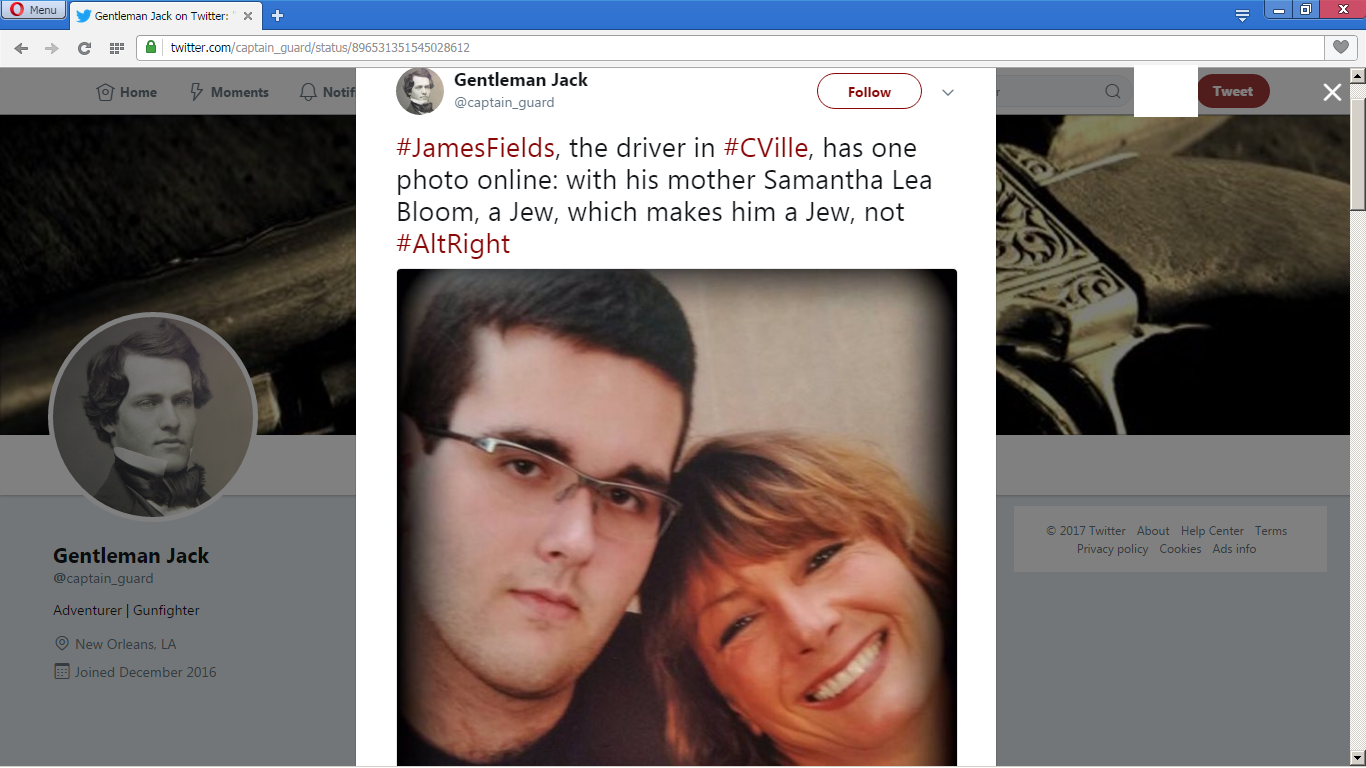Follow Gentleman Jack account
This screenshot has height=768, width=1366.
tap(869, 91)
